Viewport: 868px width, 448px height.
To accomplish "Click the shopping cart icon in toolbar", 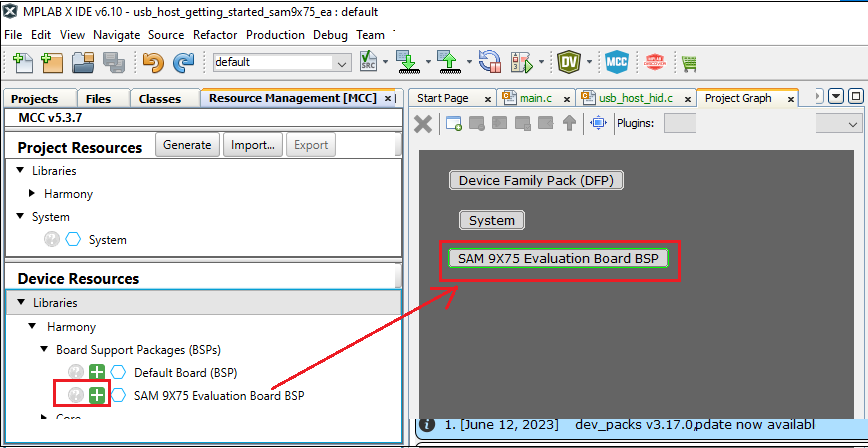I will (689, 63).
